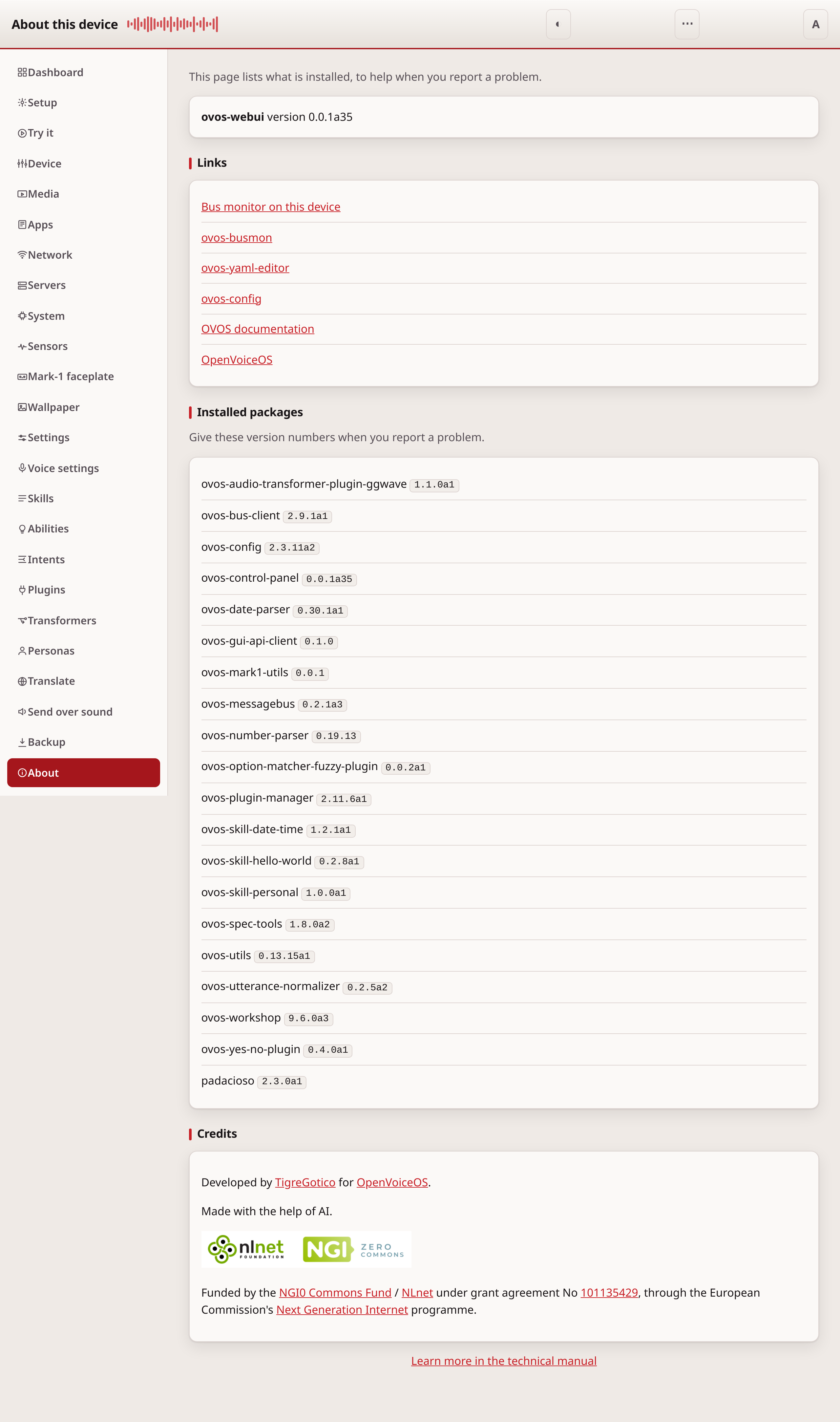Open the Intents page from sidebar
The width and height of the screenshot is (840, 1422).
pos(83,559)
